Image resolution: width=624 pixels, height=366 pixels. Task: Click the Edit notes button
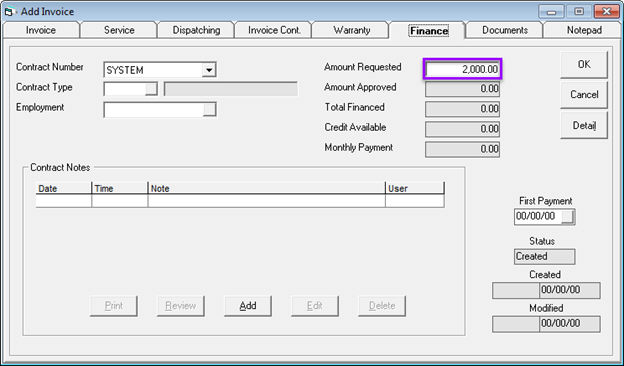pyautogui.click(x=315, y=306)
